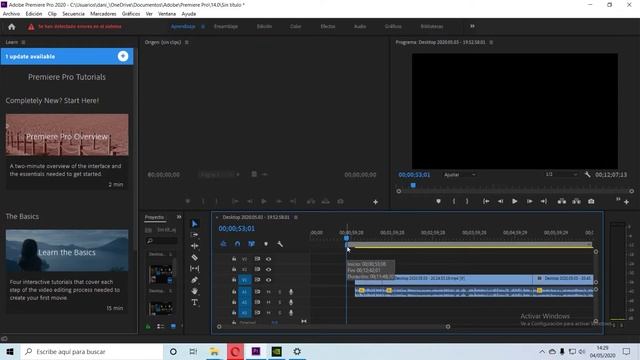This screenshot has width=640, height=360.
Task: Click the Proyecto panel tab
Action: pos(154,217)
